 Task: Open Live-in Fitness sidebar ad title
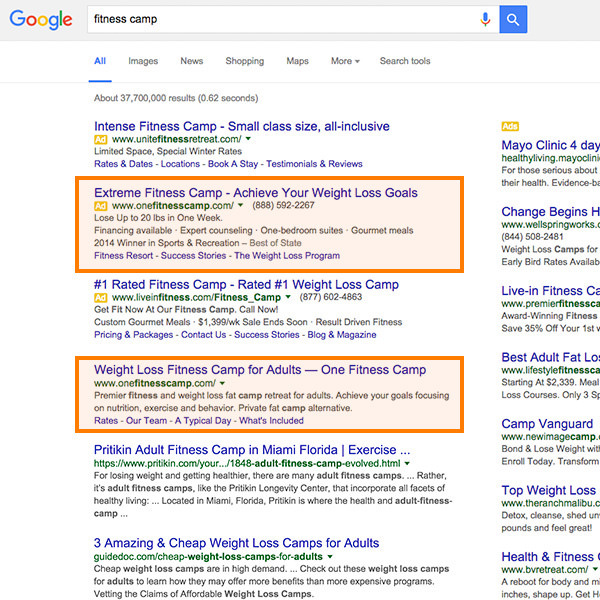551,291
